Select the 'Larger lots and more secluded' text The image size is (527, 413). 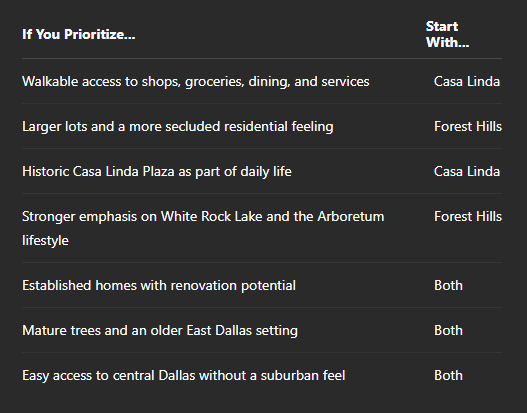178,127
